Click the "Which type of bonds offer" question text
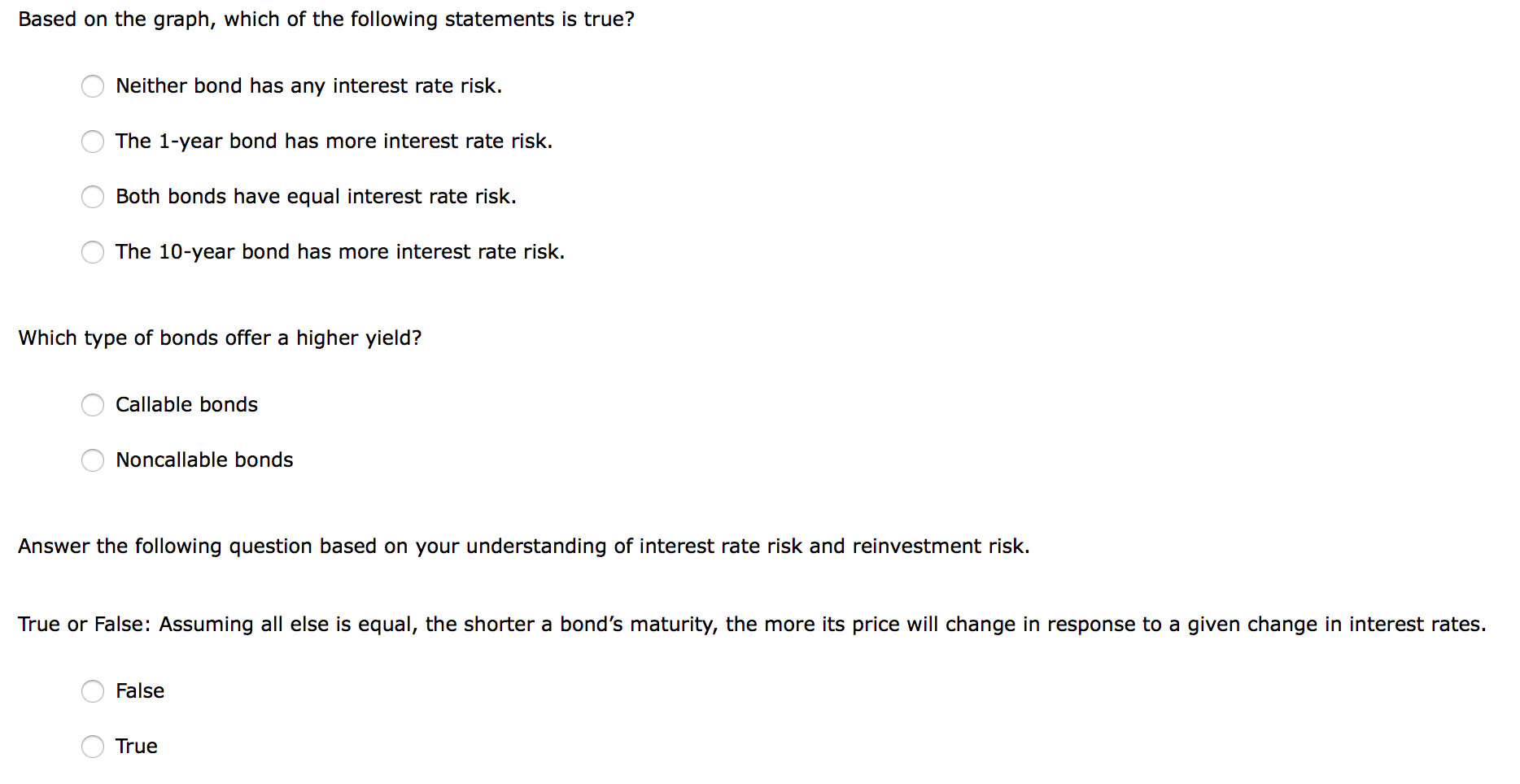Screen dimensions: 1520x784 point(220,338)
